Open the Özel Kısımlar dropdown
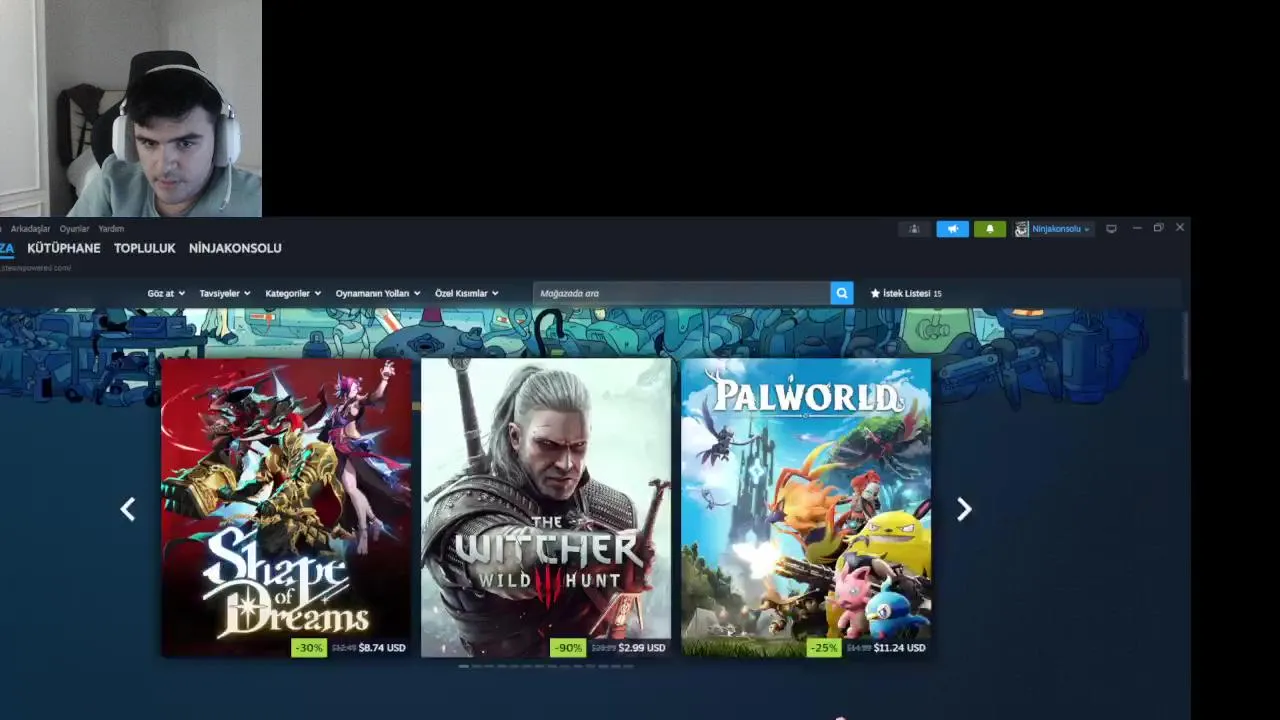The height and width of the screenshot is (720, 1280). [467, 294]
